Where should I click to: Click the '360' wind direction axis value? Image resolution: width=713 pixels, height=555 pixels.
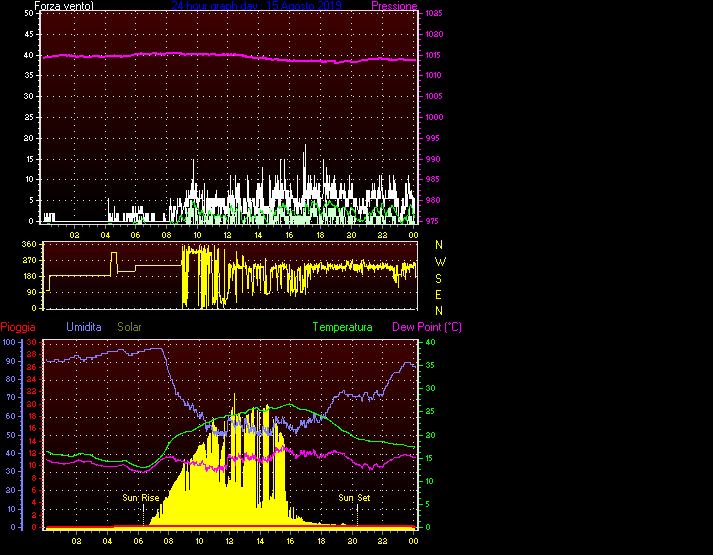29,244
